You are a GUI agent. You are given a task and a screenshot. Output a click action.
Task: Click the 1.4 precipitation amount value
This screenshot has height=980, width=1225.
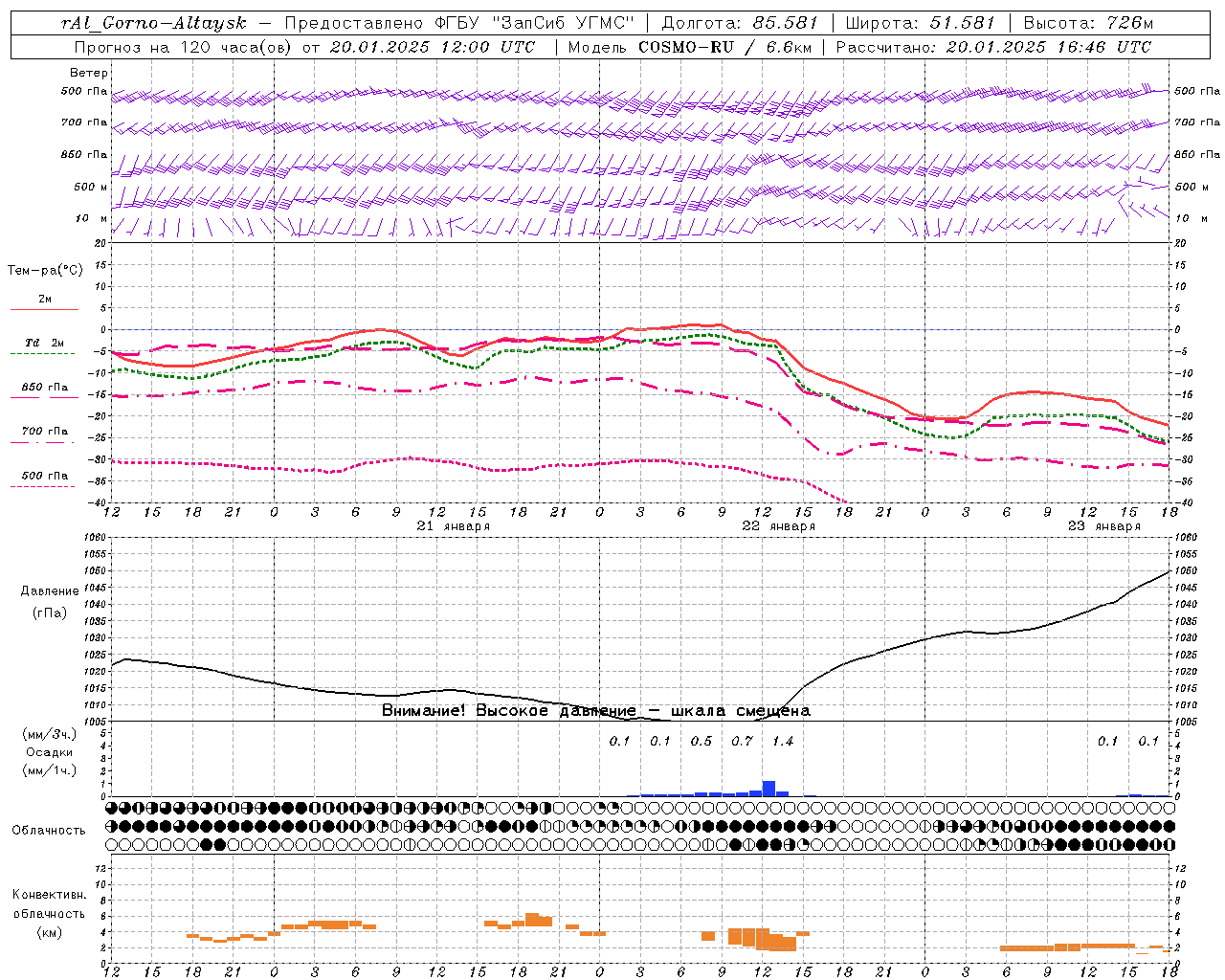tap(783, 741)
